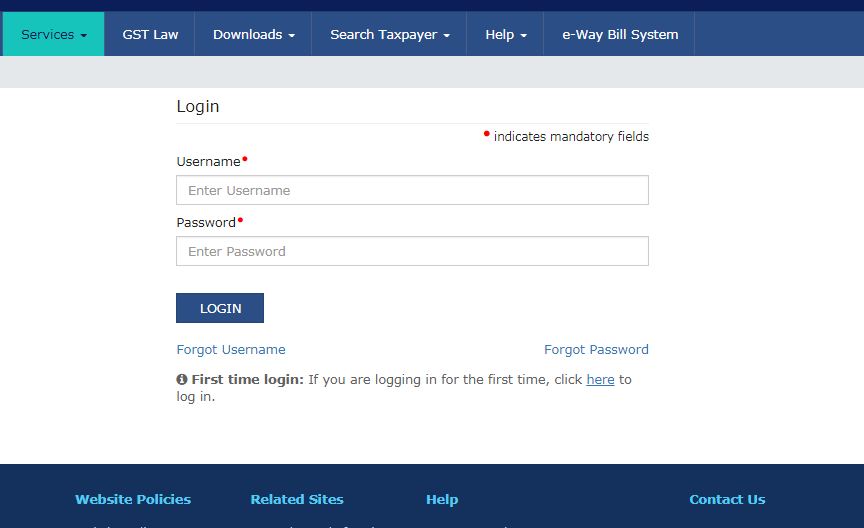Focus the Enter Password input field
This screenshot has height=528, width=864.
click(412, 251)
